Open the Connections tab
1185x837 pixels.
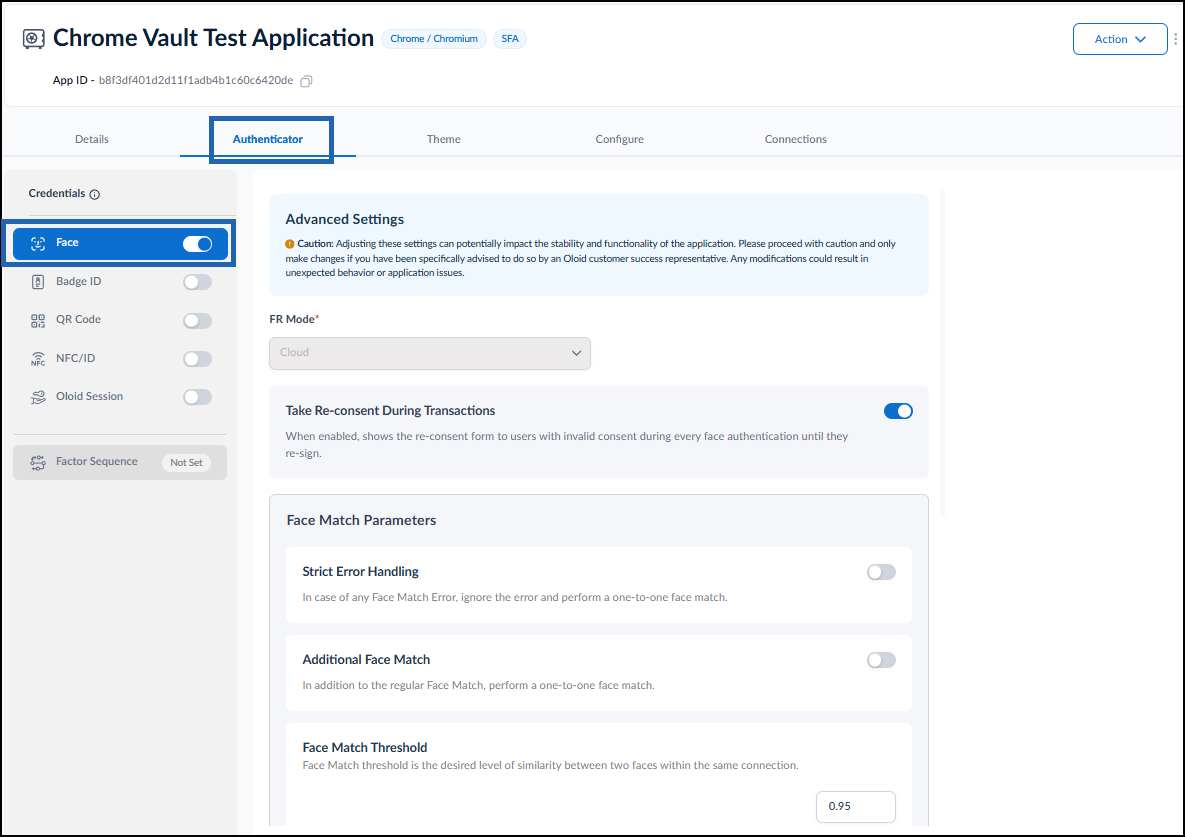point(795,139)
